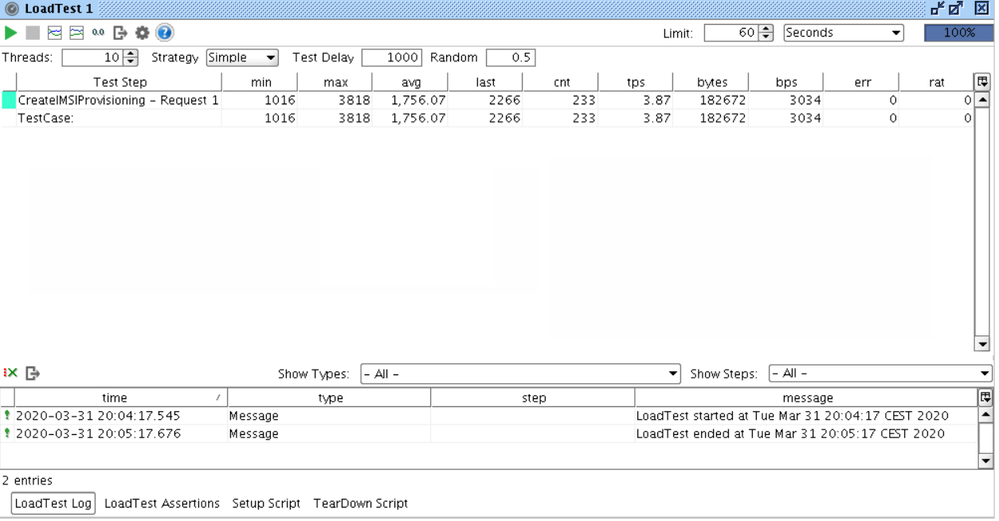
Task: Open the statistics graph icon
Action: [x=55, y=33]
